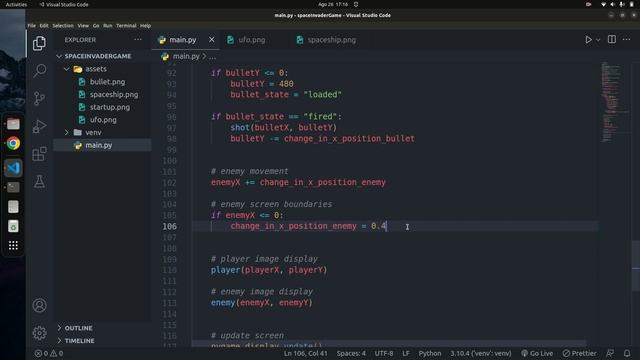Open the Edit menu
Screen dimensions: 640x360
[44, 25]
